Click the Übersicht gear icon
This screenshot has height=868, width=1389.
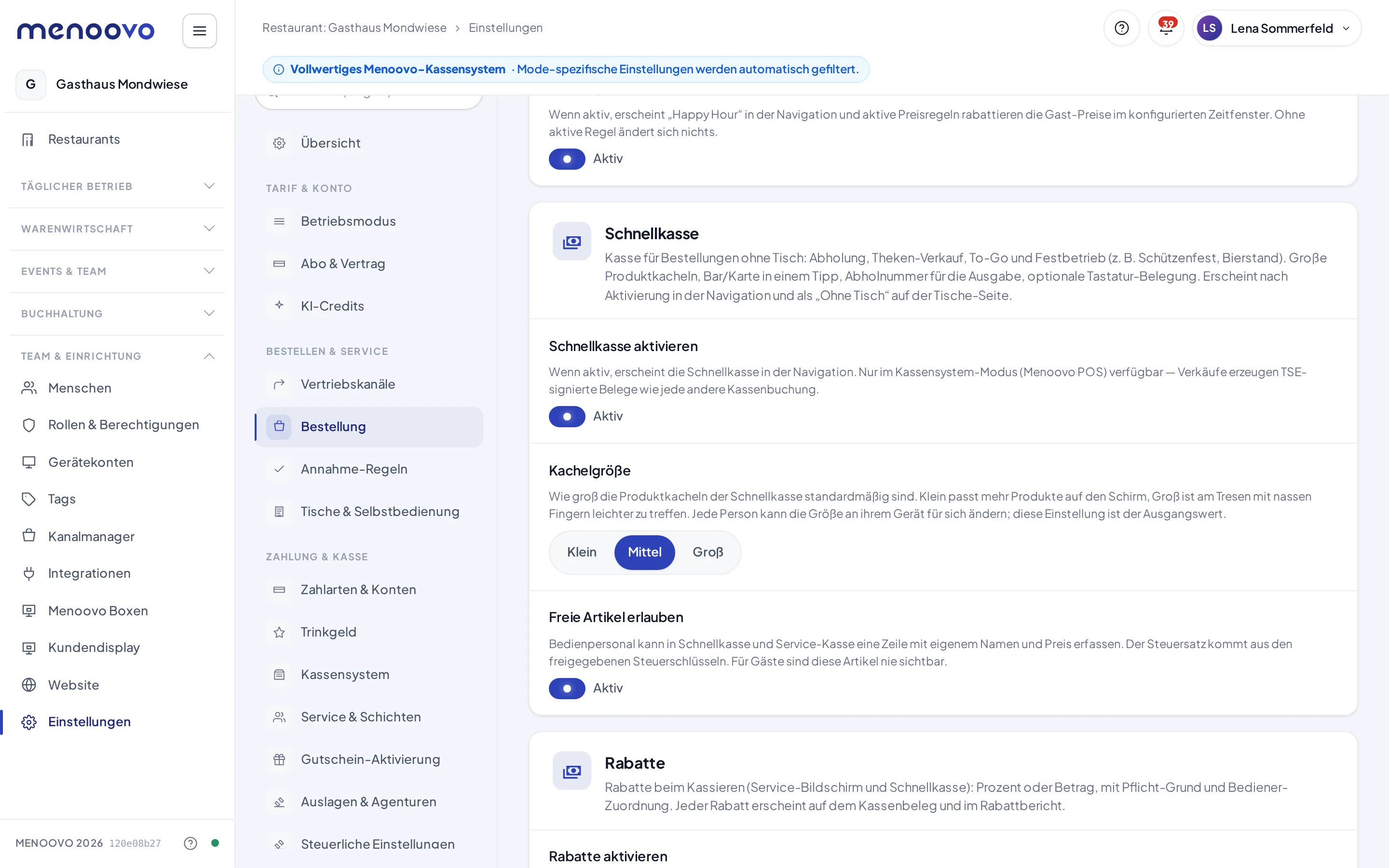[x=279, y=143]
